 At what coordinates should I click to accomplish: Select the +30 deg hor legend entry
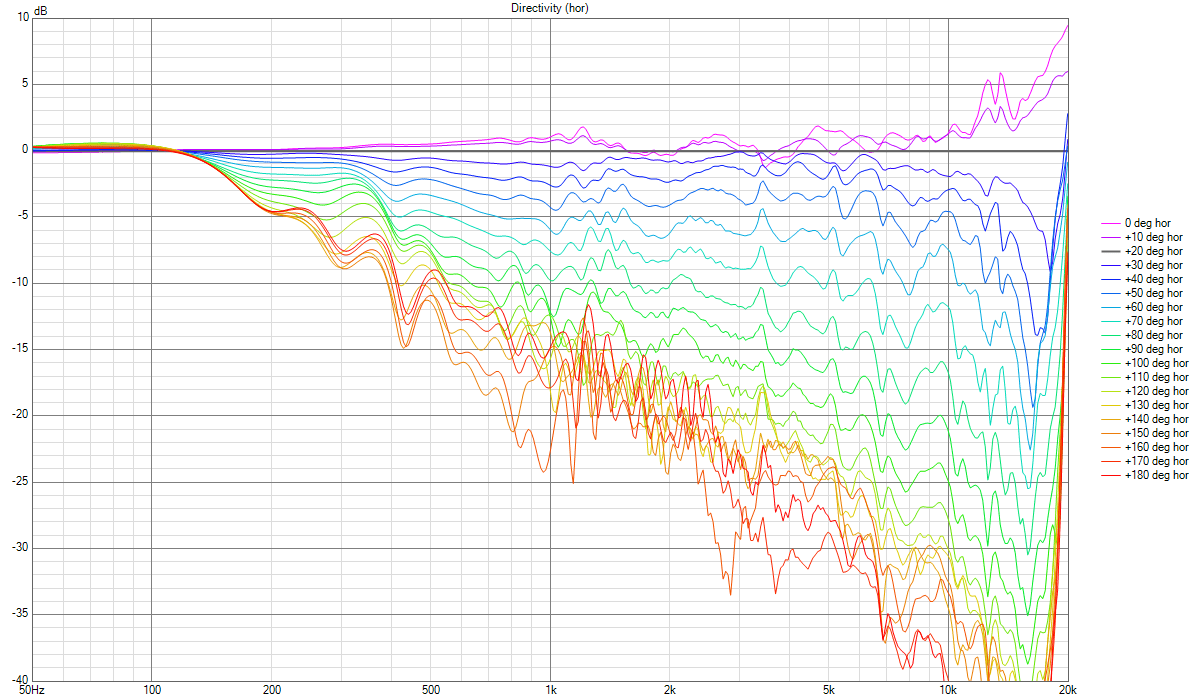click(1141, 265)
